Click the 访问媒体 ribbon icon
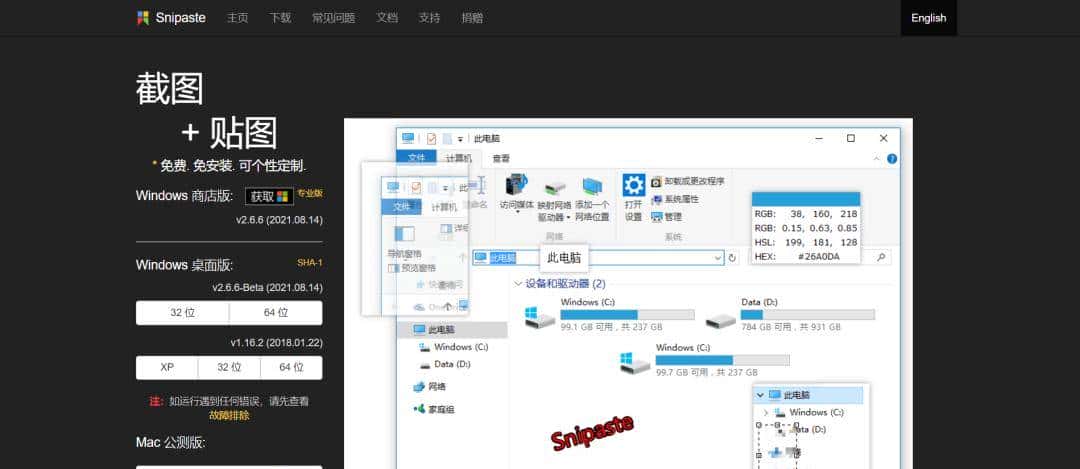The image size is (1080, 469). tap(515, 185)
